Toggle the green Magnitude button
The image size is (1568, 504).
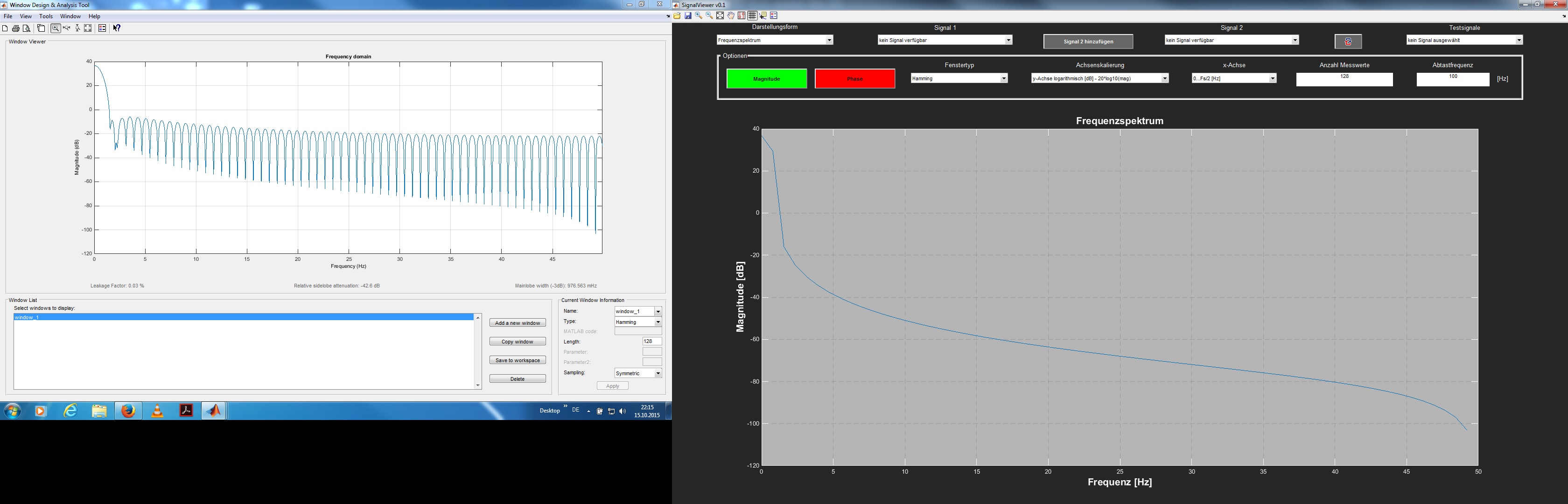[766, 78]
